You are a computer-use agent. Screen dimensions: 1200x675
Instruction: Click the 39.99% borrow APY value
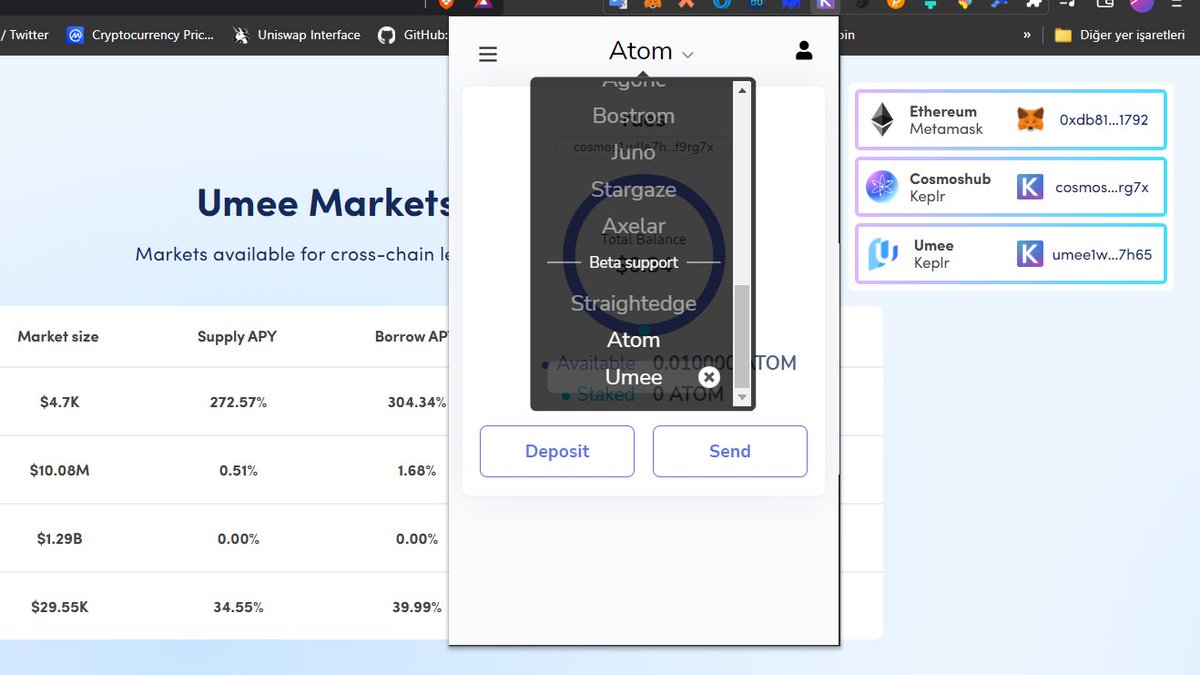pyautogui.click(x=418, y=606)
